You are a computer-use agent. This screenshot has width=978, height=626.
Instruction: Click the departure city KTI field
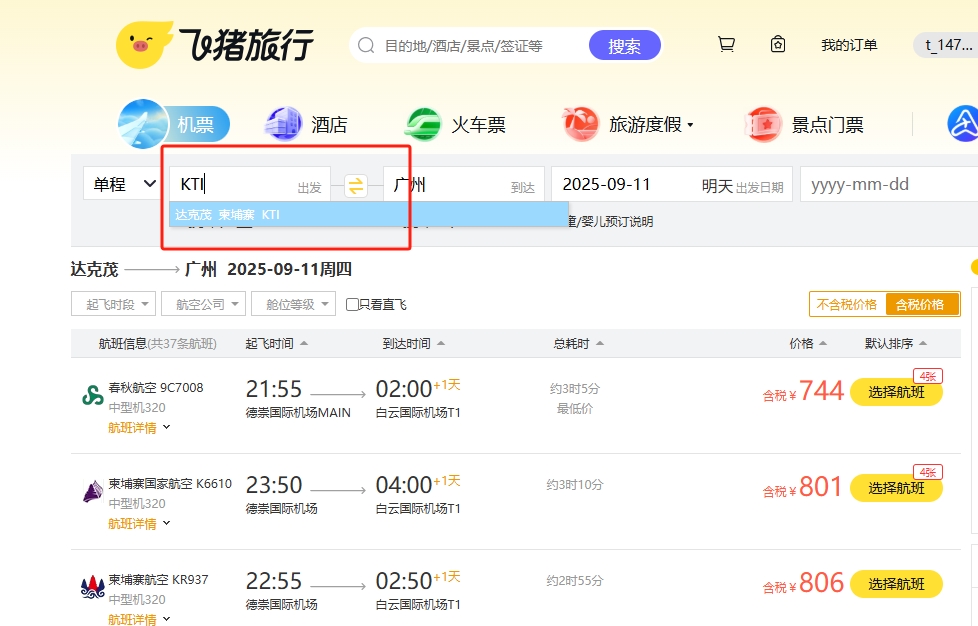[x=250, y=184]
